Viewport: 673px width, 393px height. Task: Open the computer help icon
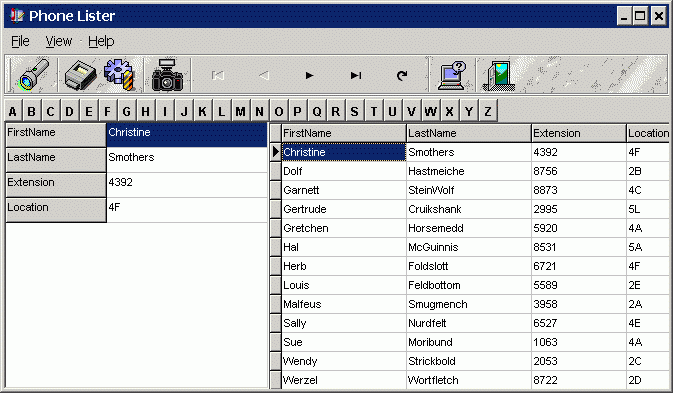pos(452,75)
